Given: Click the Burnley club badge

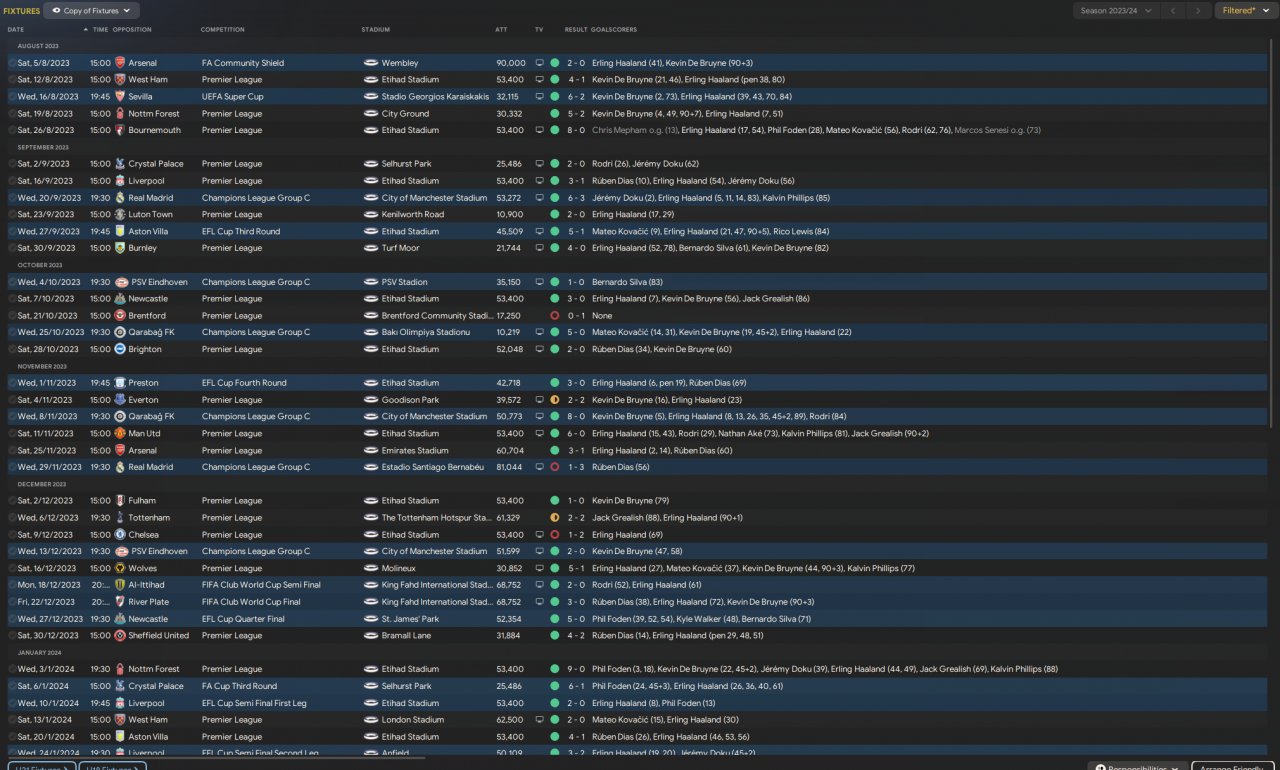Looking at the screenshot, I should pyautogui.click(x=120, y=248).
